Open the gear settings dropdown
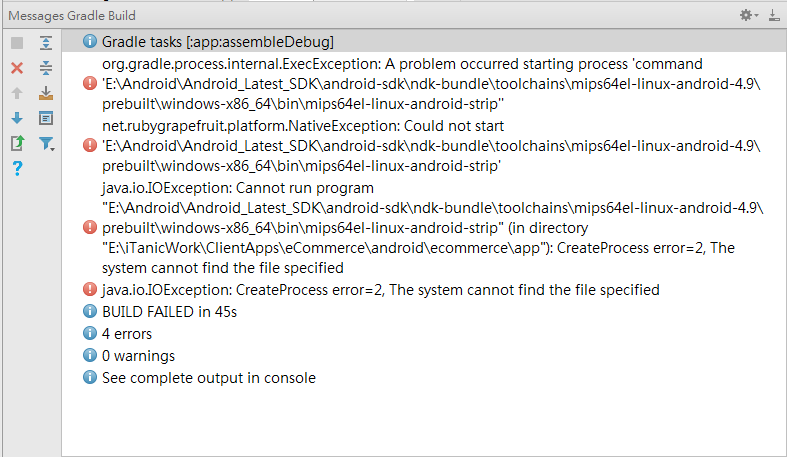 (748, 15)
